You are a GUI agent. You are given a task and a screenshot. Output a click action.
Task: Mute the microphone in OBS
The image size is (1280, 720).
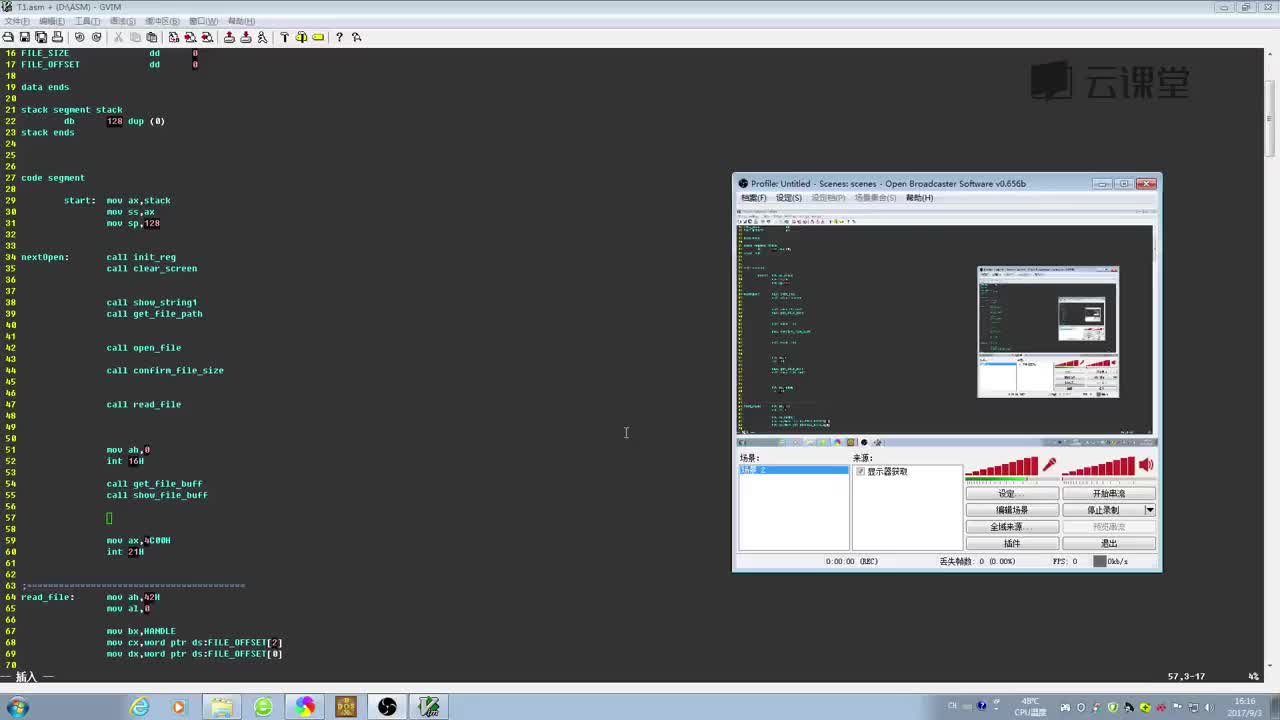(x=1049, y=465)
